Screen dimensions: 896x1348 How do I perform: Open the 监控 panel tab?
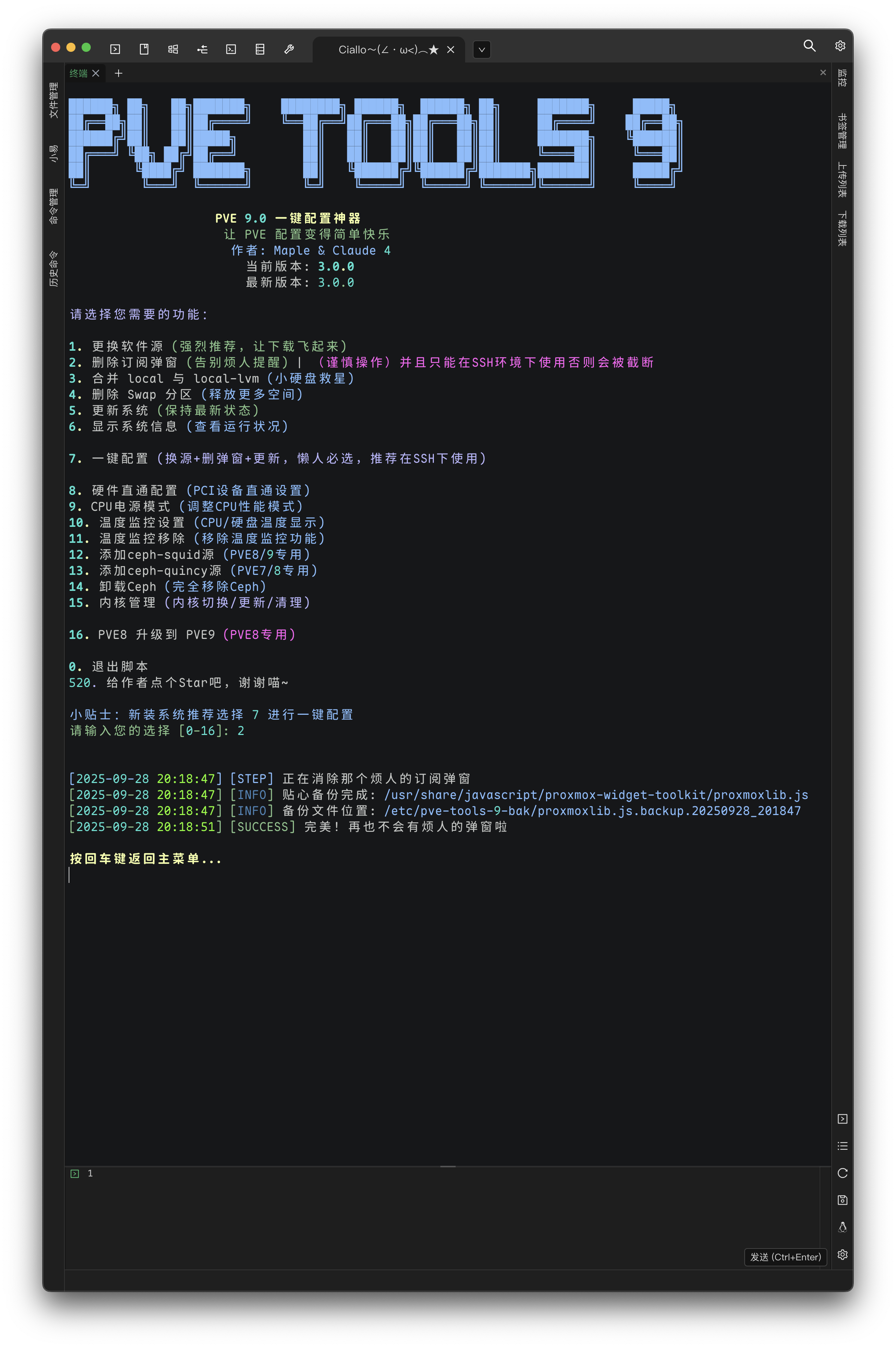pos(842,78)
